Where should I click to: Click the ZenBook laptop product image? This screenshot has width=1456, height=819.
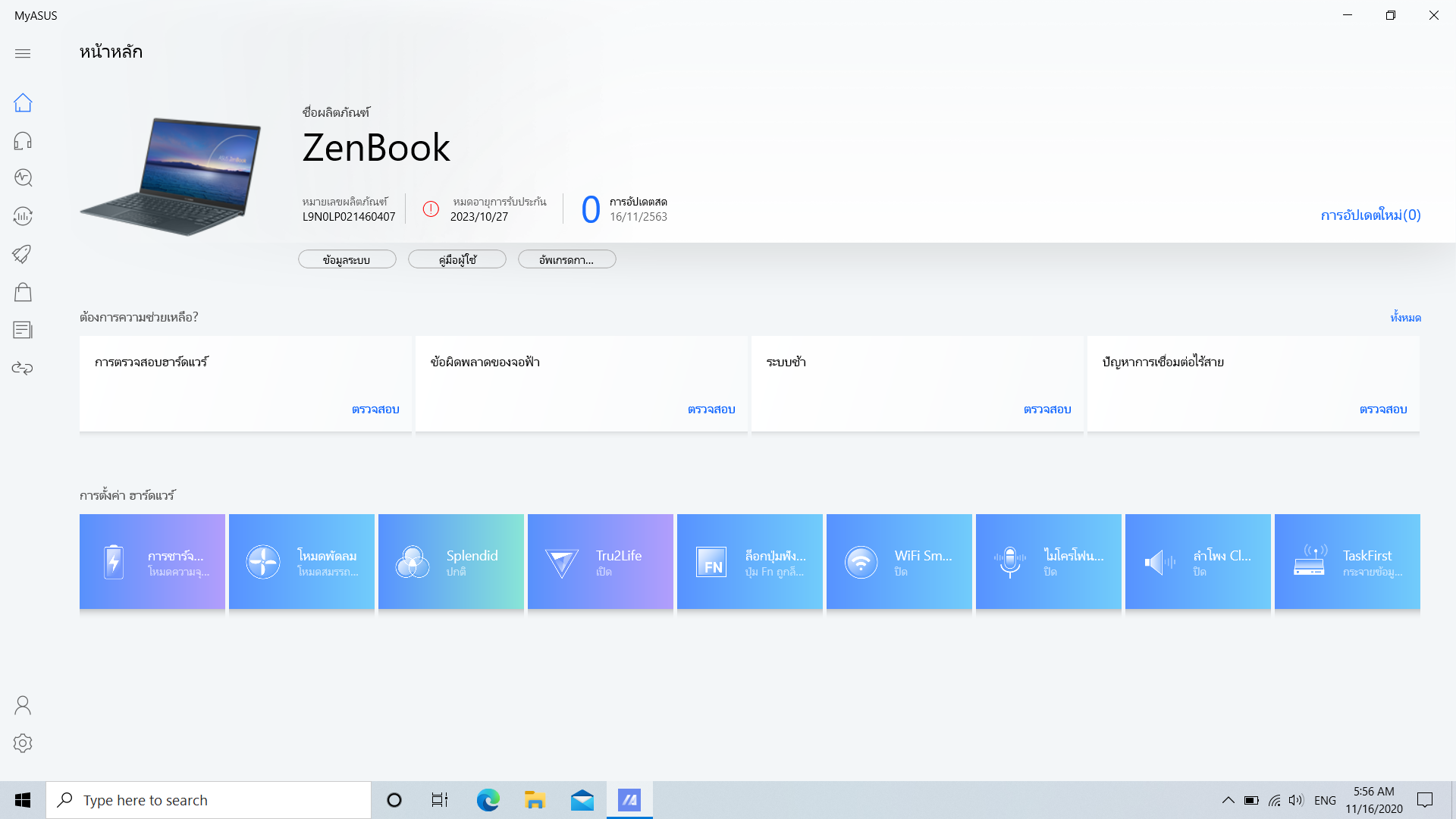coord(171,176)
